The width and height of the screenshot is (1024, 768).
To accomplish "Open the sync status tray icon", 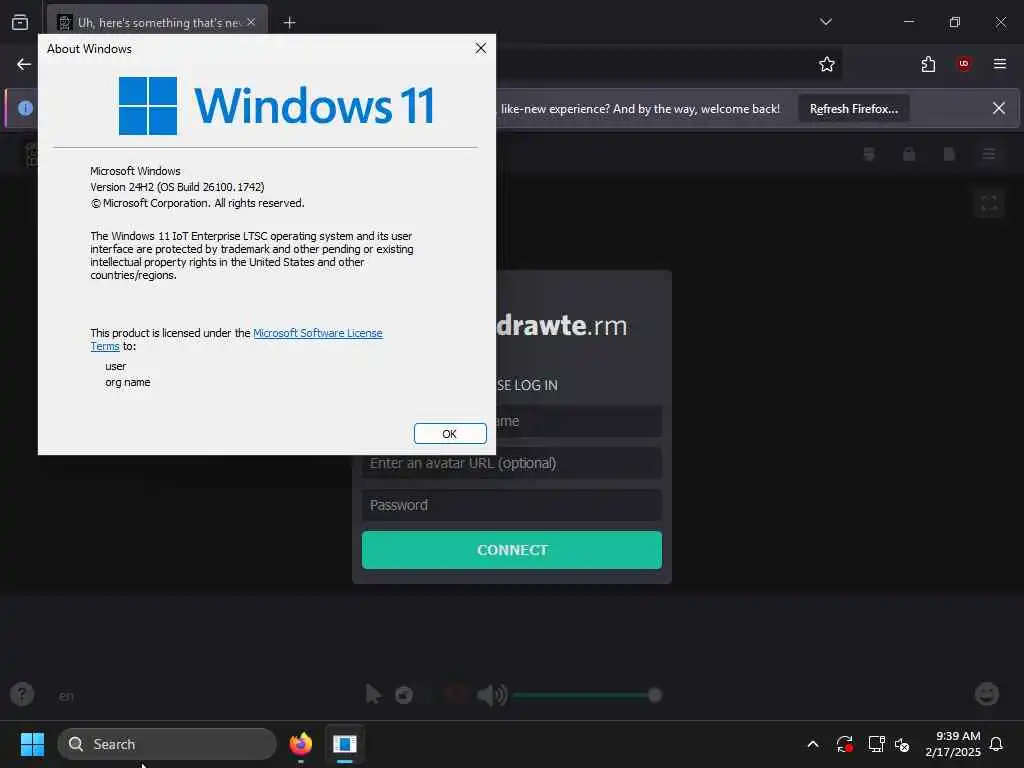I will (844, 744).
